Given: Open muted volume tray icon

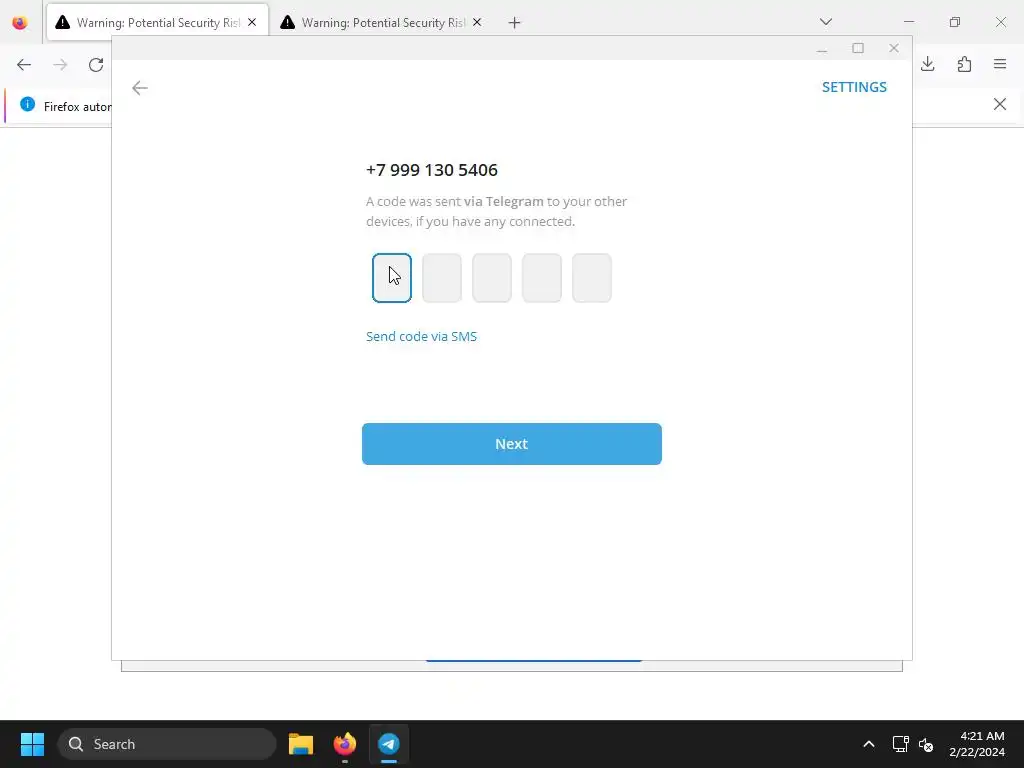Looking at the screenshot, I should point(926,744).
